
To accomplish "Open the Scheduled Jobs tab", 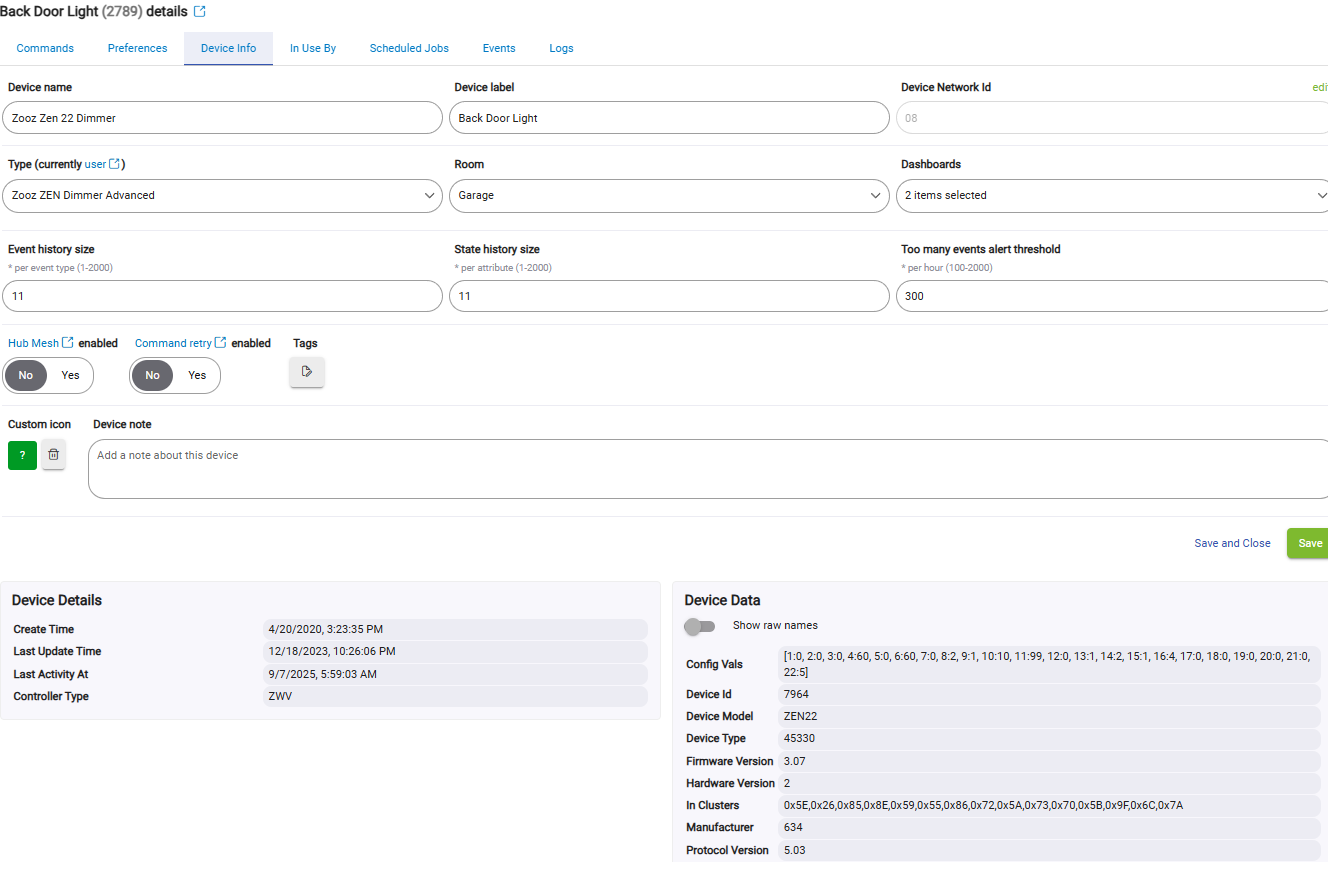I will (409, 48).
